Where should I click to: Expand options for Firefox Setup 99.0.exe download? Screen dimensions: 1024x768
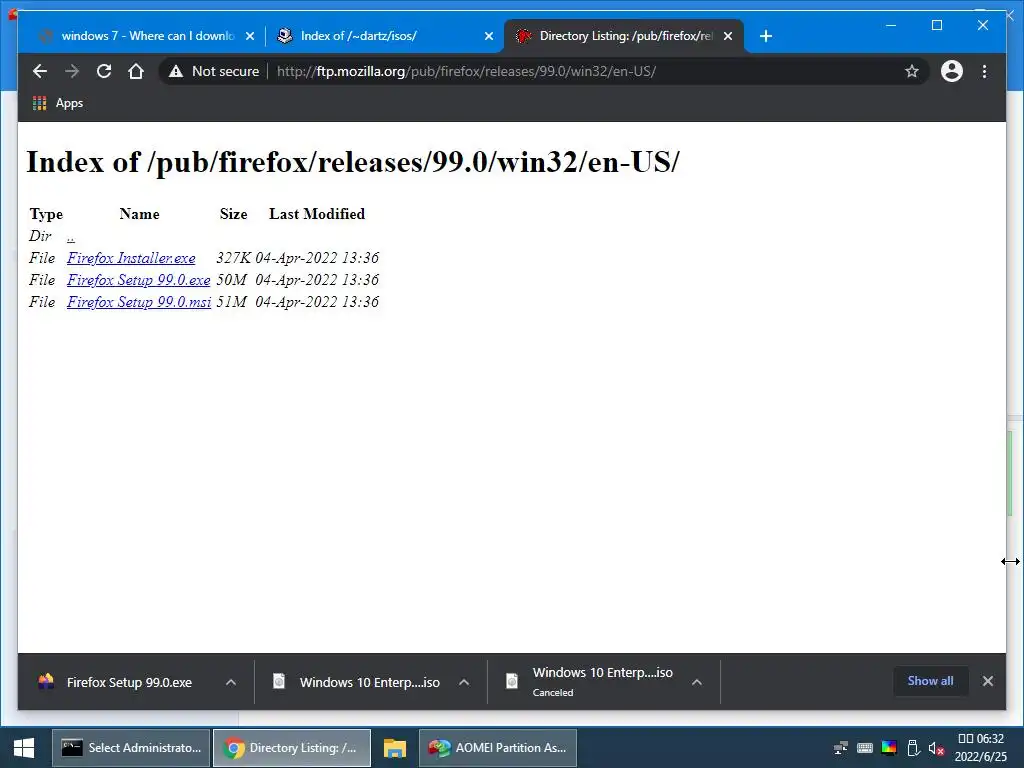pos(231,682)
